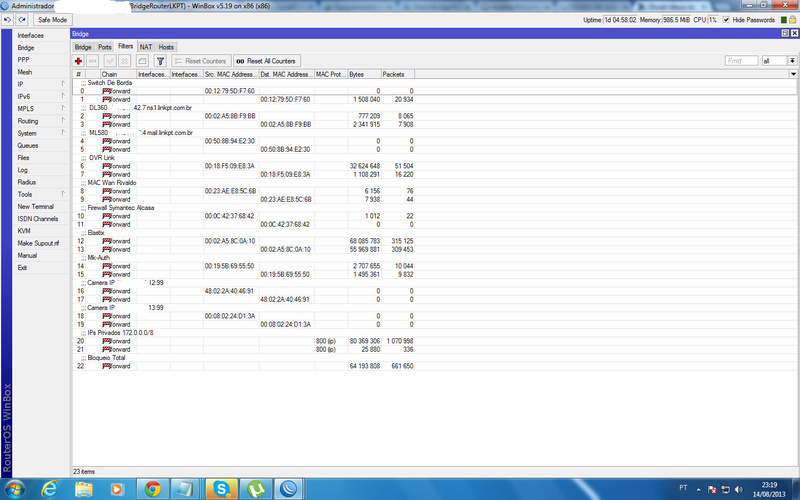The width and height of the screenshot is (800, 500).
Task: Click the remove rule minus button
Action: (93, 61)
